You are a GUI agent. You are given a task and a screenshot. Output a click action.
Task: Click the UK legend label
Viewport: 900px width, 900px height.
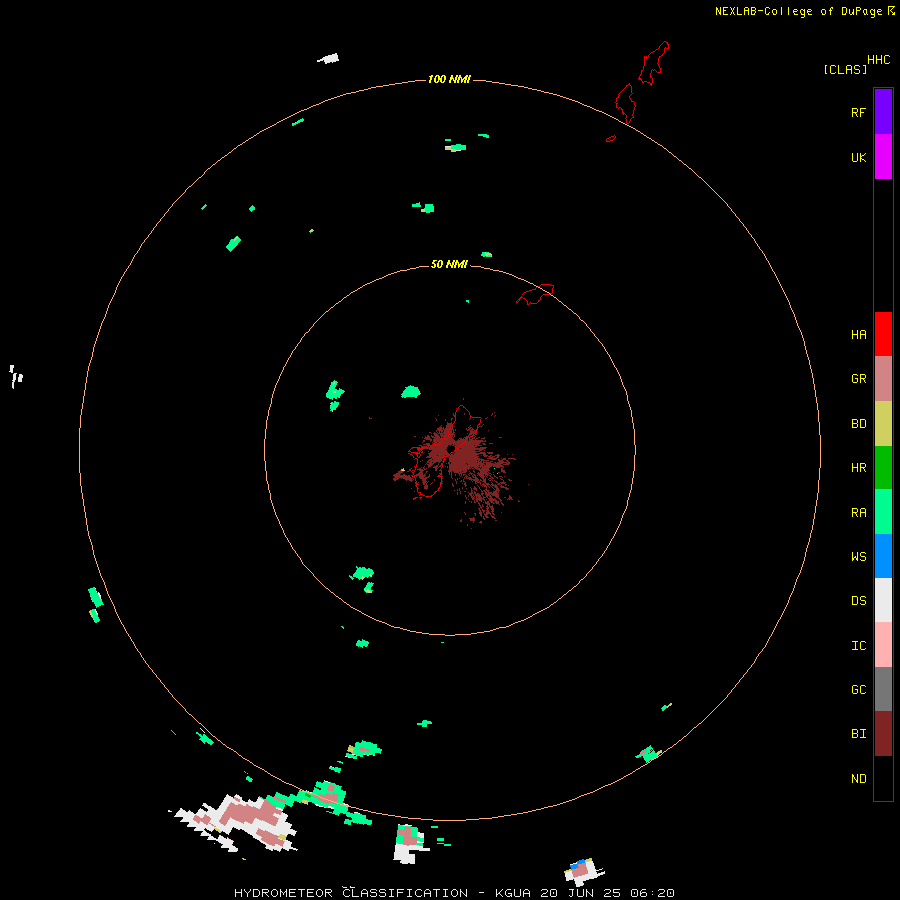pos(858,157)
